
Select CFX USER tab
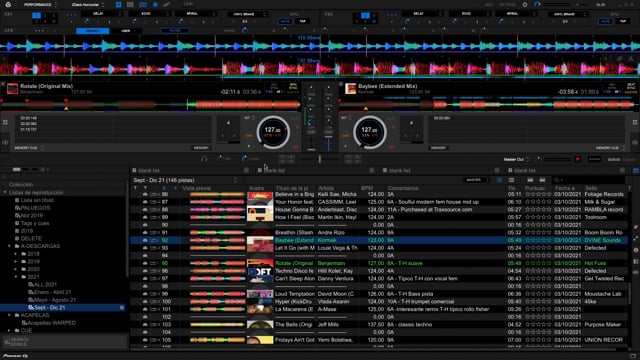pyautogui.click(x=126, y=31)
